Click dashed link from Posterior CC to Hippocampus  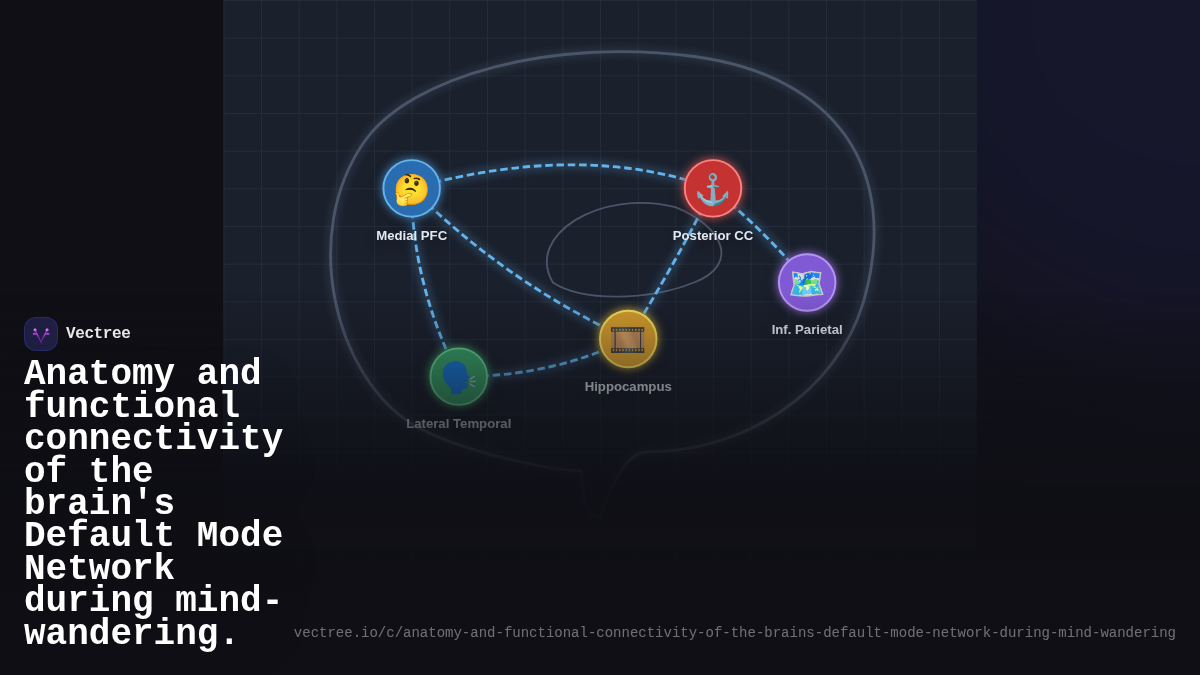[x=672, y=263]
